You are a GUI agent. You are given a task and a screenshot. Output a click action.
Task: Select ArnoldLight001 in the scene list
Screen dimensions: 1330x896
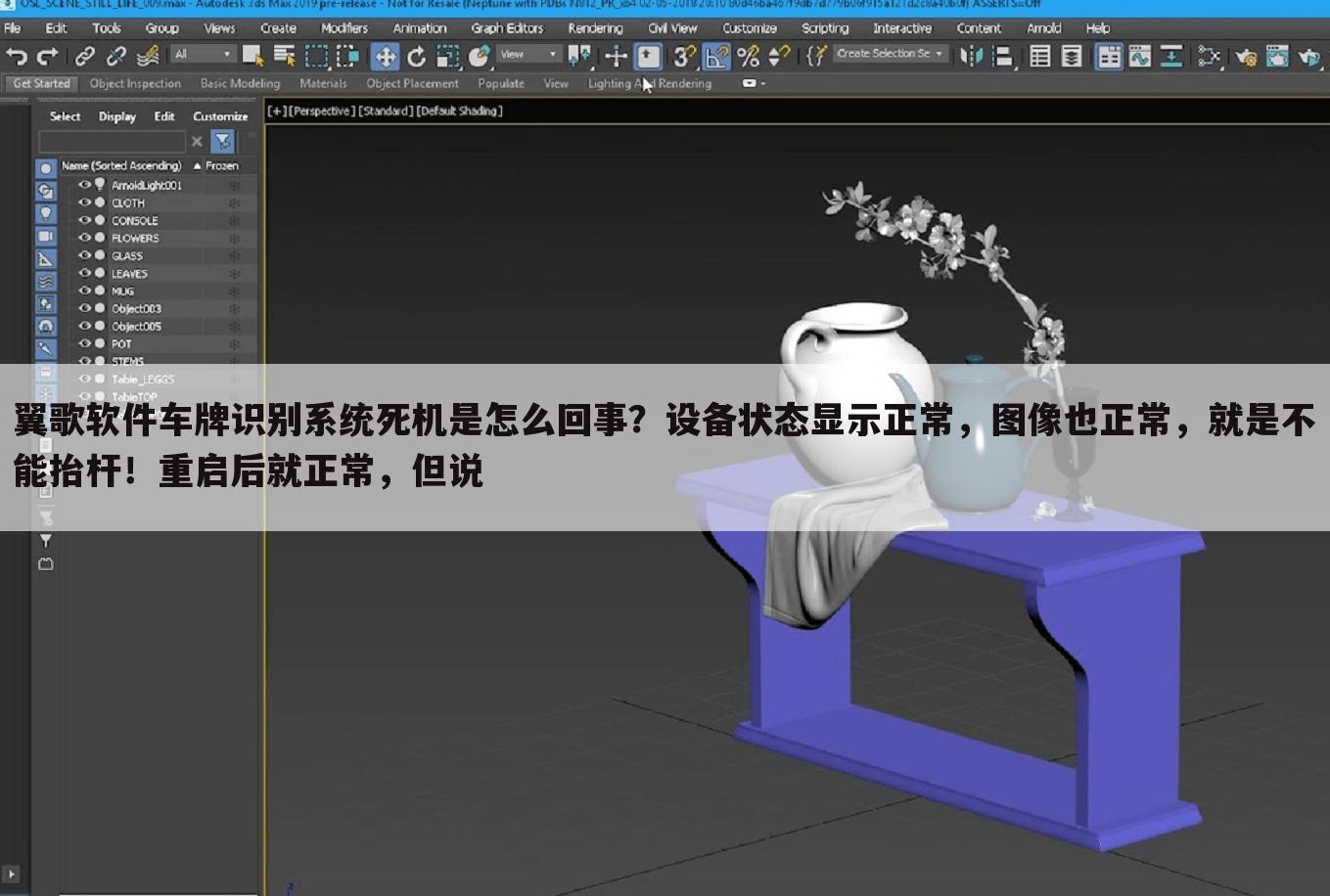point(146,185)
